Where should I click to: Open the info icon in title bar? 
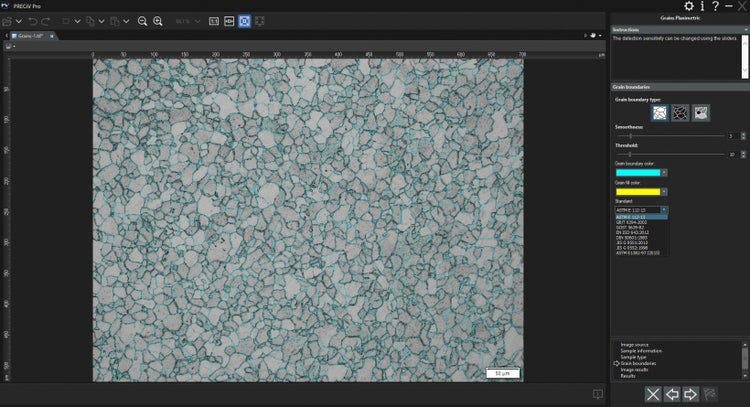702,7
